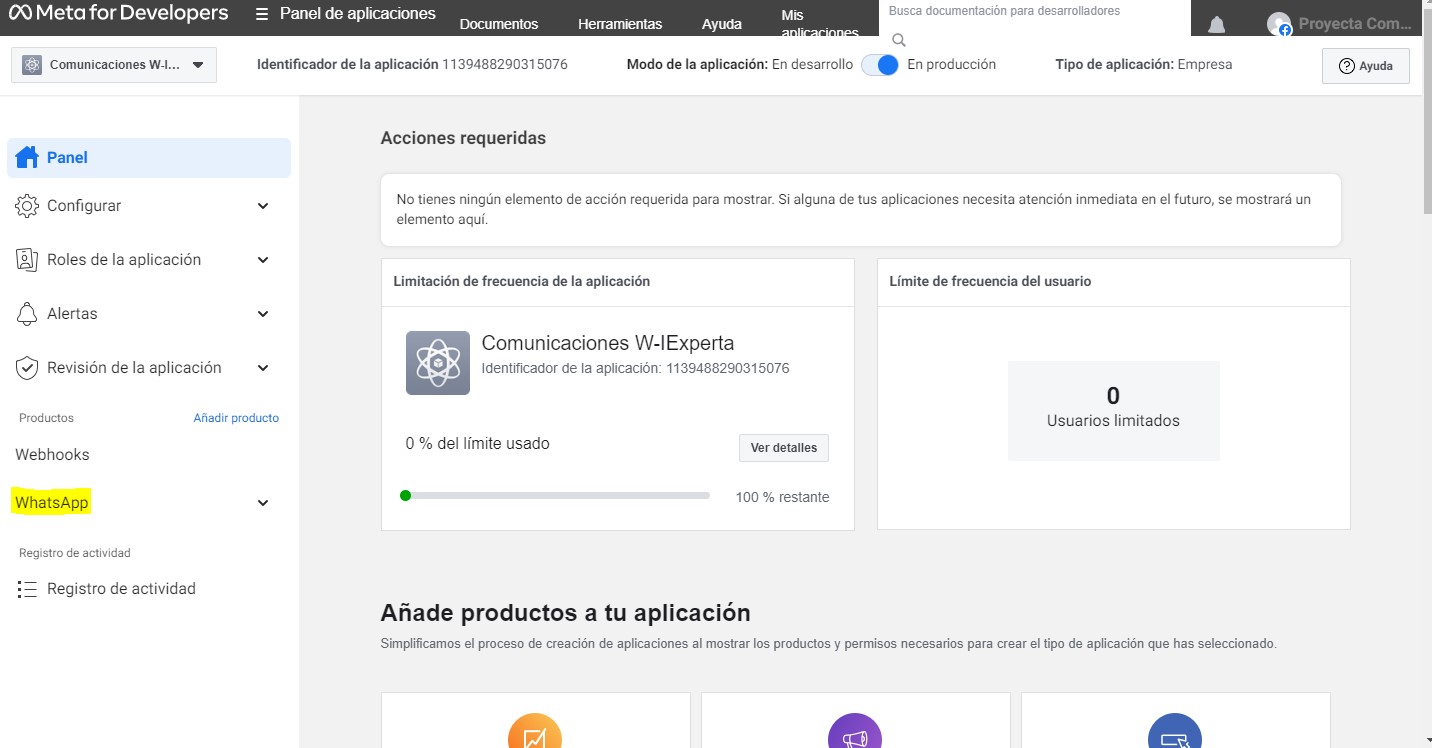The height and width of the screenshot is (748, 1432).
Task: Click Añade productos a tu aplicación heading
Action: pyautogui.click(x=566, y=612)
